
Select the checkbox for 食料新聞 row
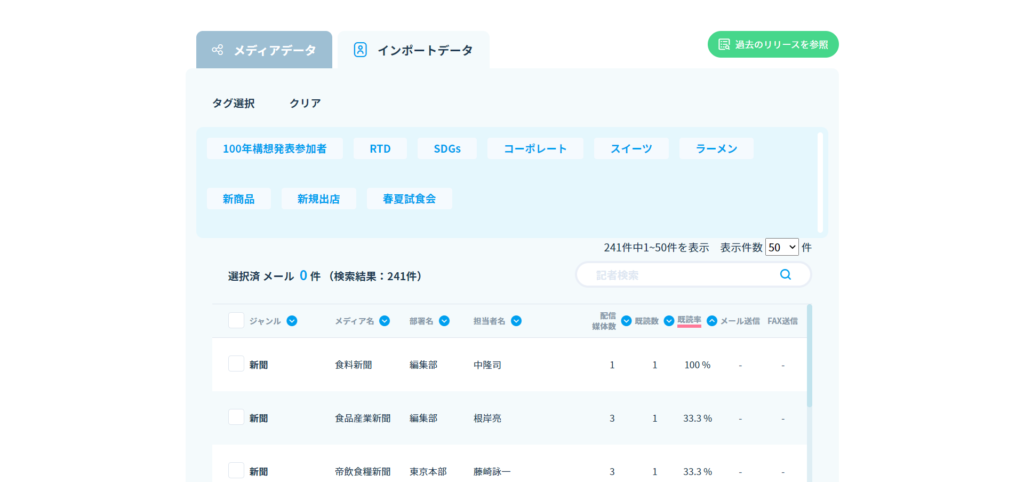click(236, 364)
